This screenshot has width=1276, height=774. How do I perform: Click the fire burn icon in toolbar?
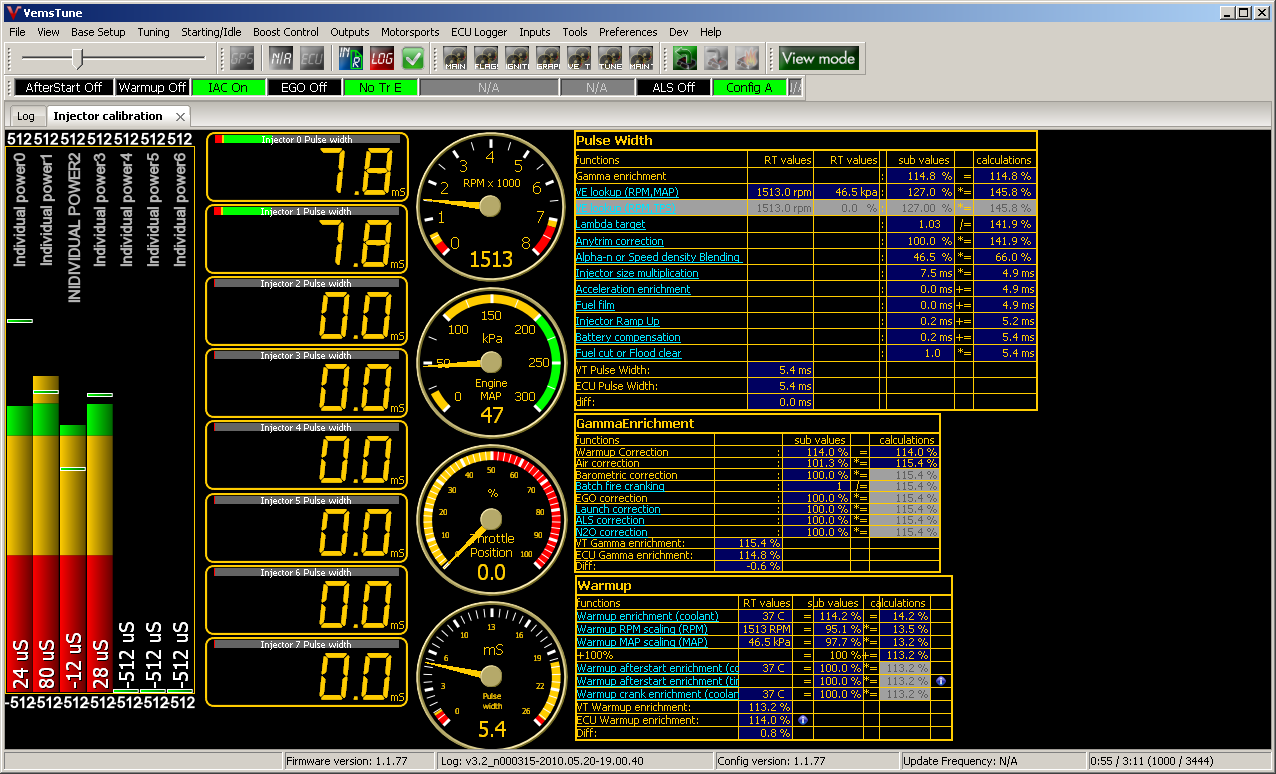(747, 58)
